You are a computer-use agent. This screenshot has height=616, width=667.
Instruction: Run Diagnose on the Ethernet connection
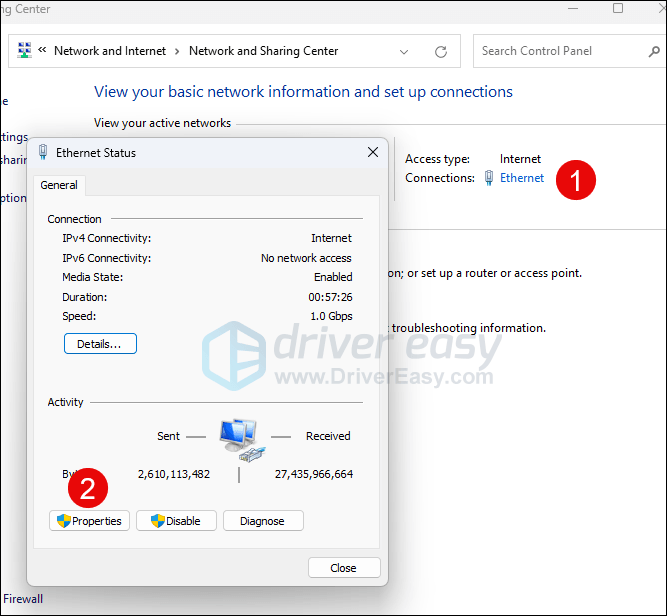click(263, 521)
